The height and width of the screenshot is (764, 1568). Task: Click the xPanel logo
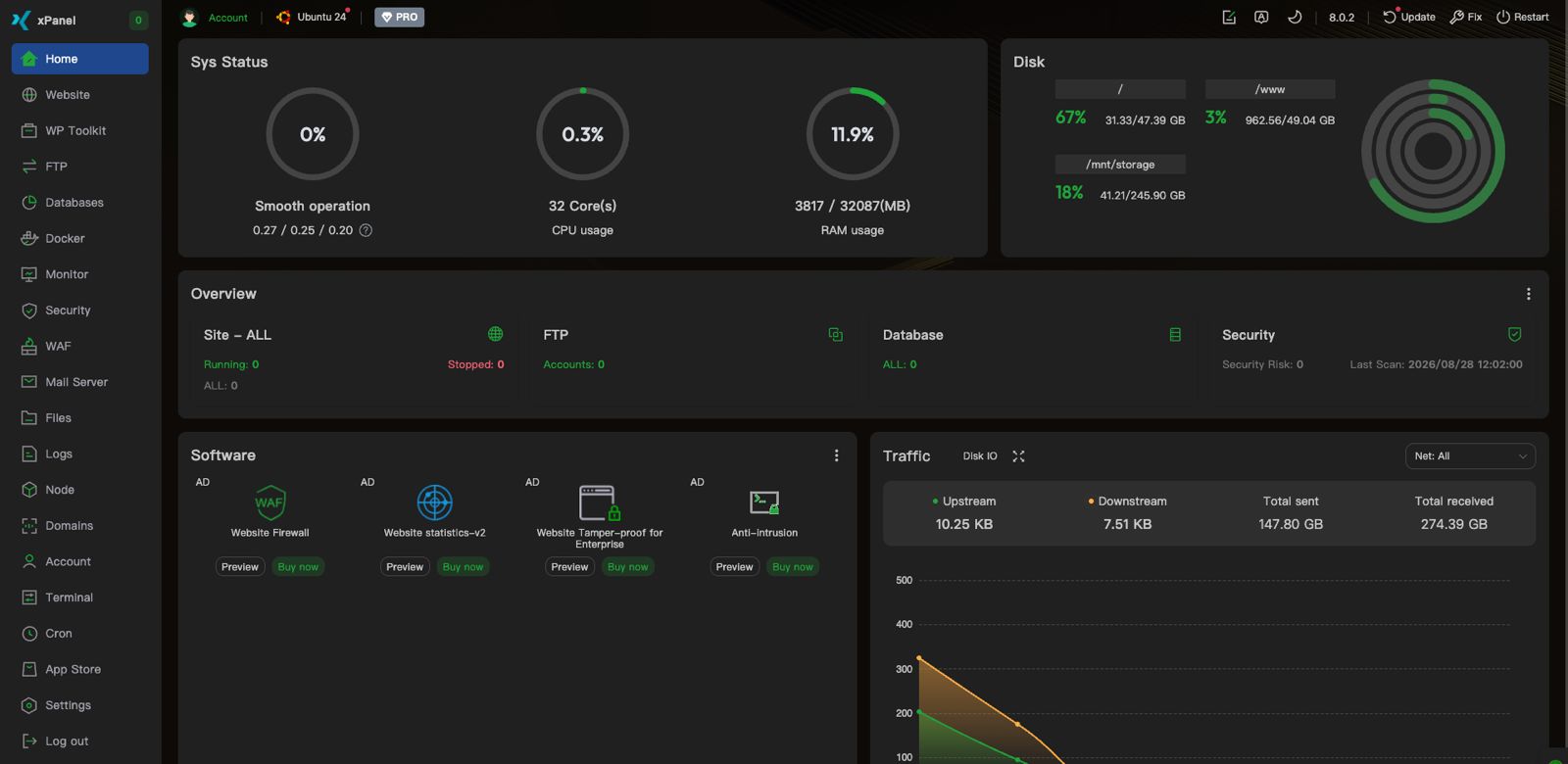(21, 20)
